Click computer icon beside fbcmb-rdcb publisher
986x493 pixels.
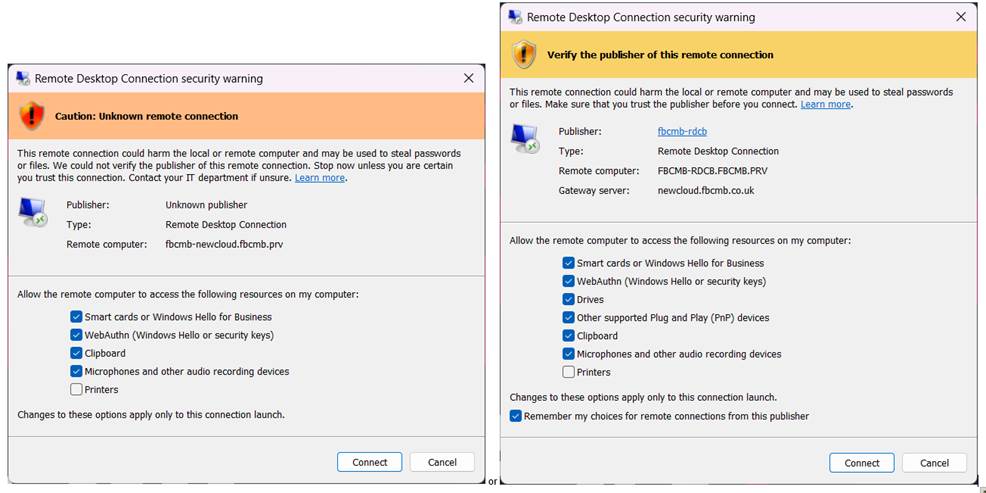[524, 138]
